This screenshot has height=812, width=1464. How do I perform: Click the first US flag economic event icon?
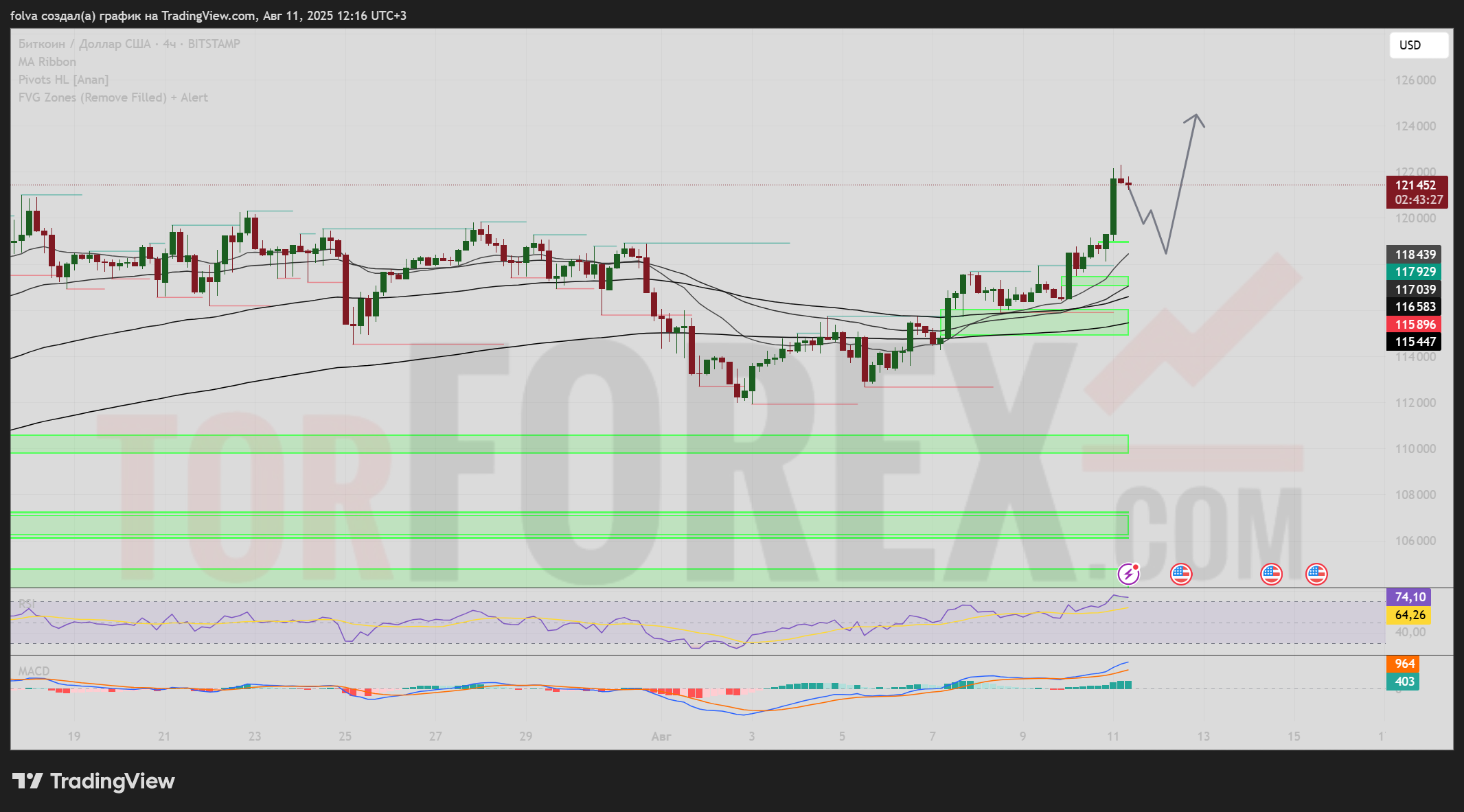pyautogui.click(x=1180, y=574)
